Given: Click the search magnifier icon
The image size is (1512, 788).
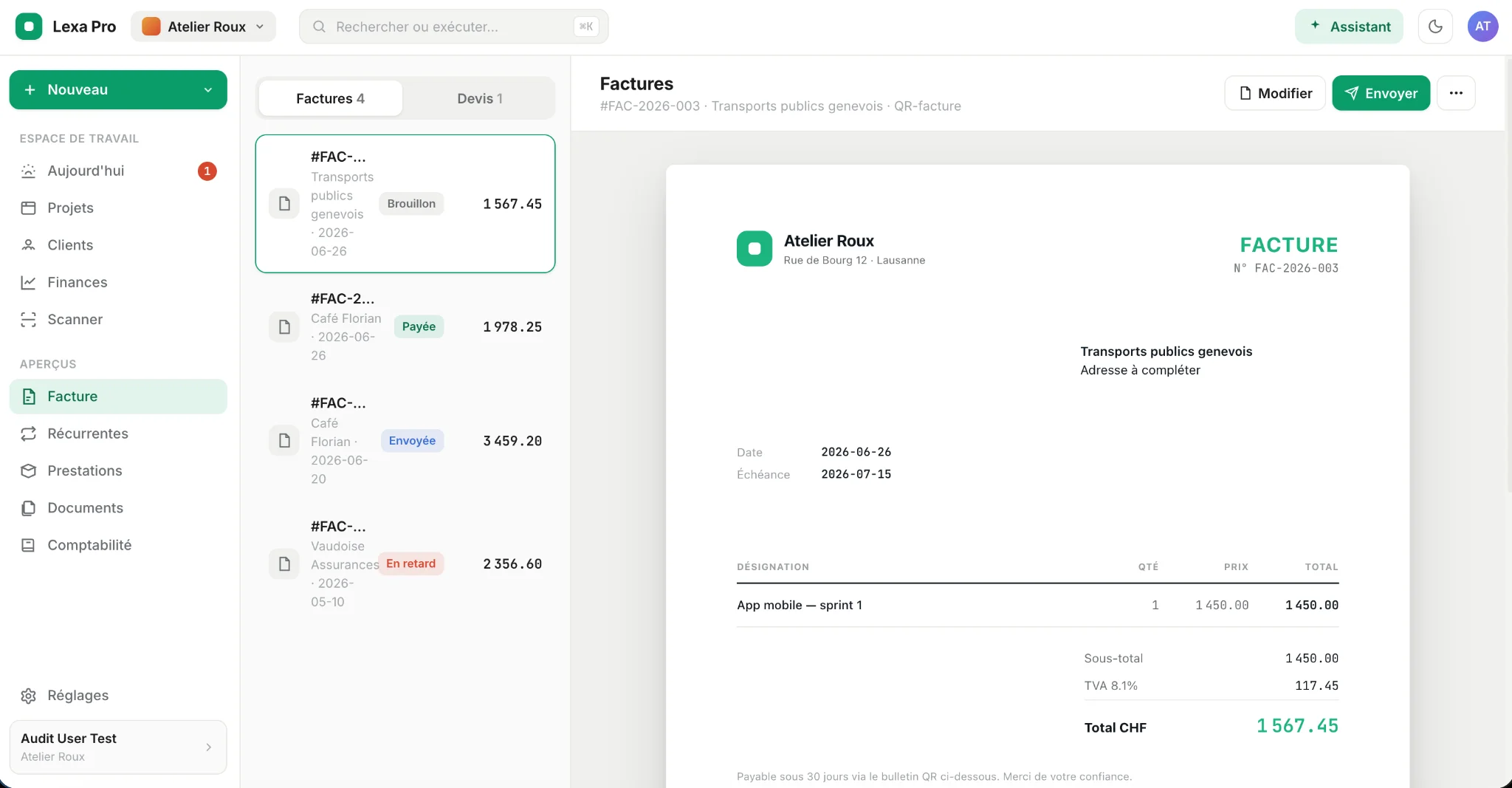Looking at the screenshot, I should (319, 27).
